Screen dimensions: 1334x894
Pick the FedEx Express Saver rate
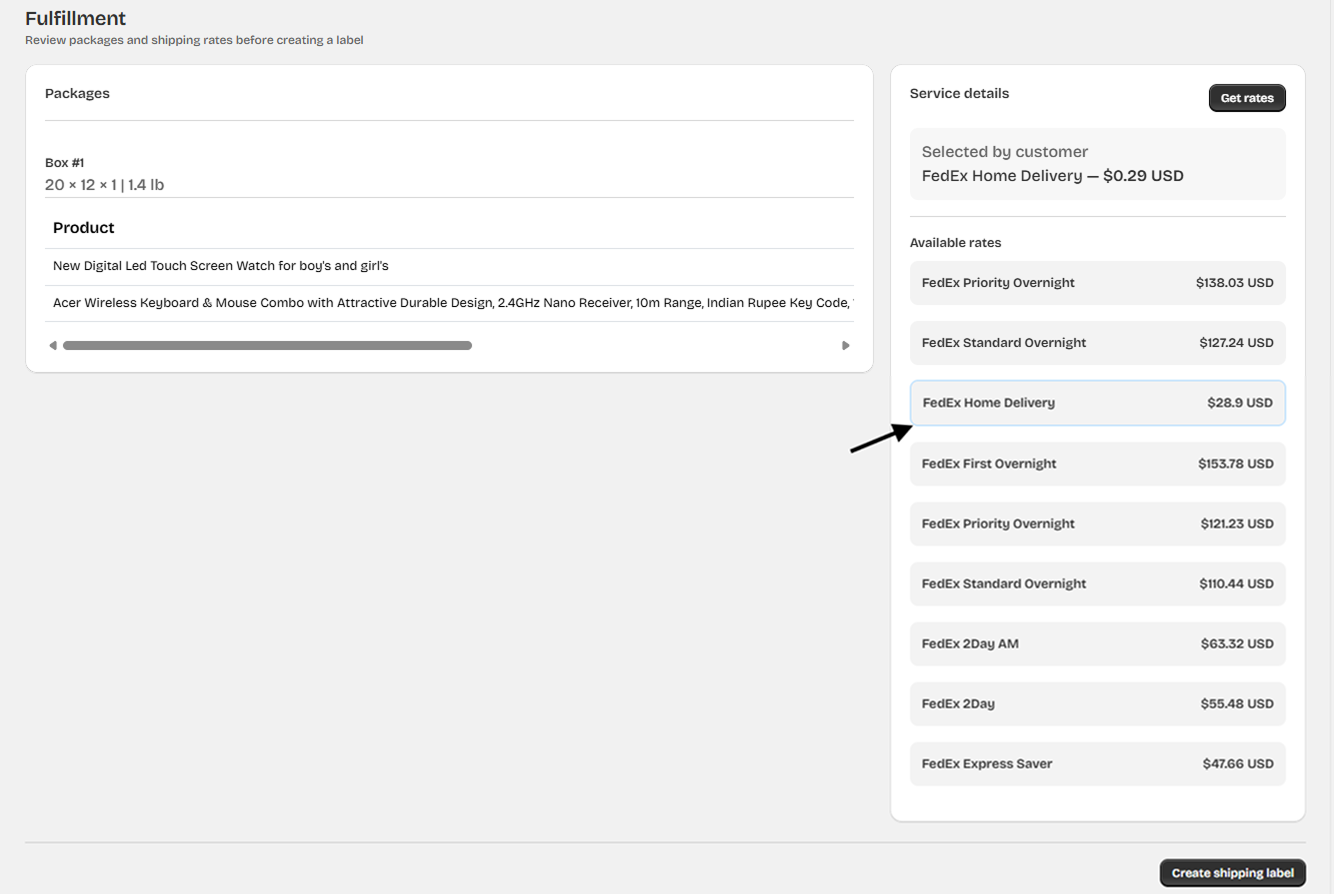(1097, 764)
